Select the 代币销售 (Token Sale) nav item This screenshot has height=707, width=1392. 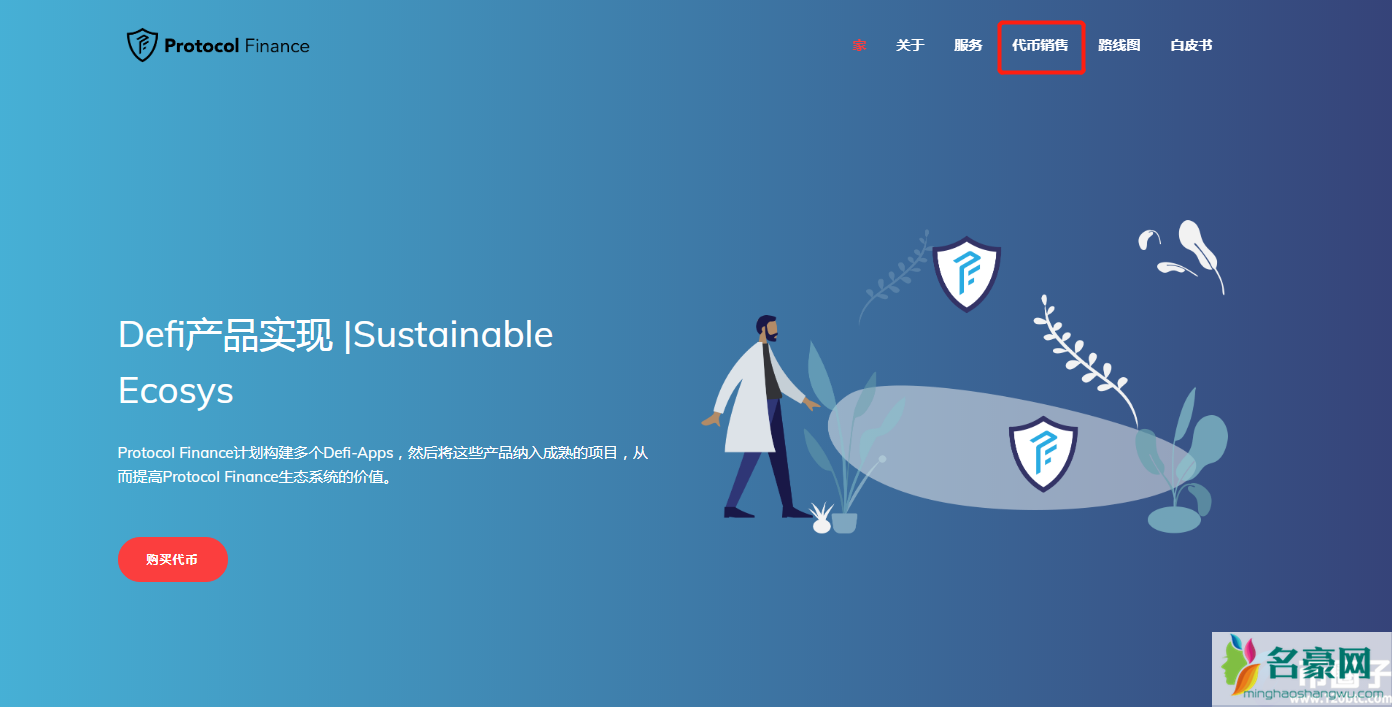pos(1040,46)
